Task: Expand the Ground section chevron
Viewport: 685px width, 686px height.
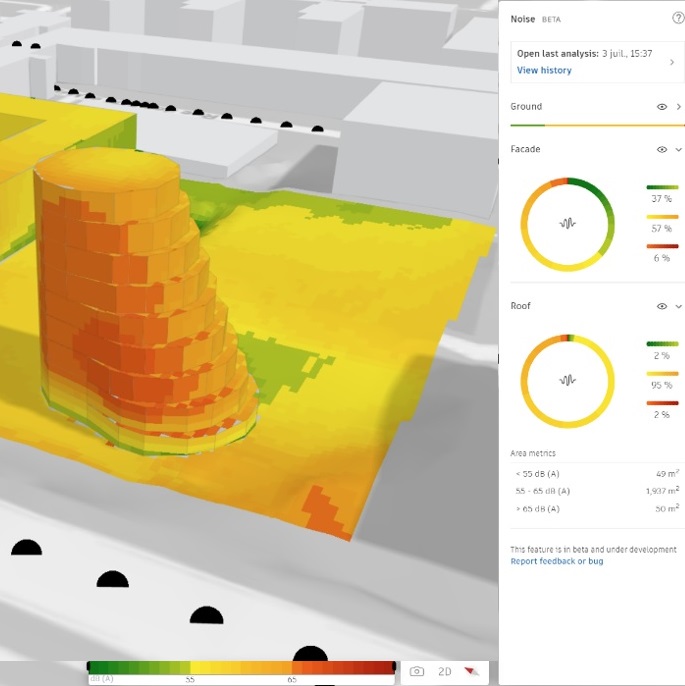Action: 679,106
